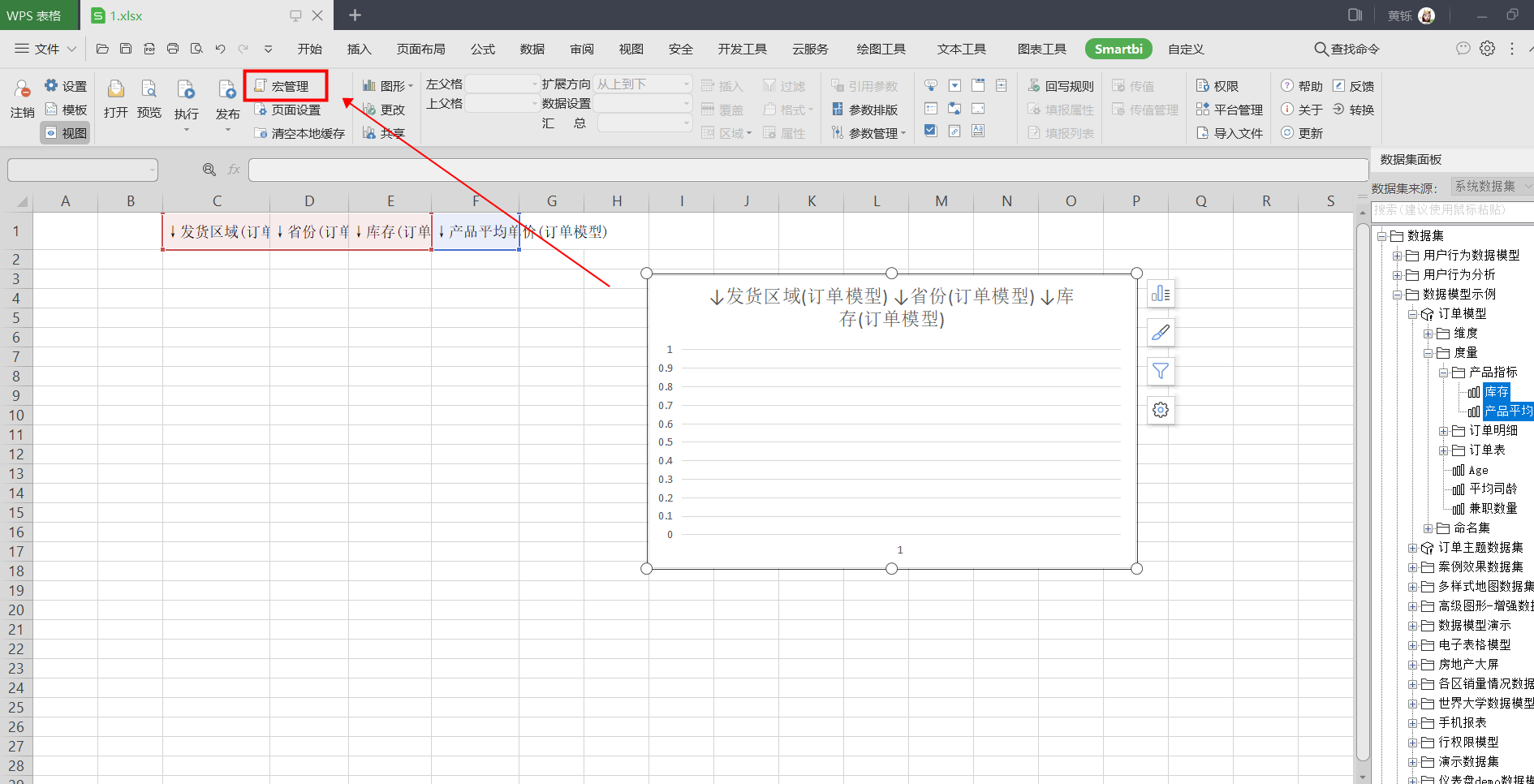The height and width of the screenshot is (784, 1534).
Task: Switch to the 开始 ribbon tab
Action: [310, 49]
